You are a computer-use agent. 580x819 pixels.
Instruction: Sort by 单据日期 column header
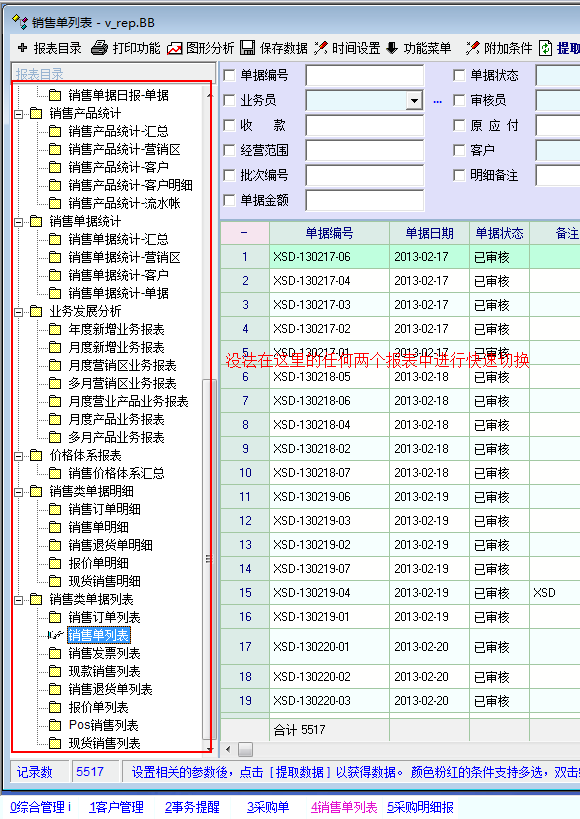[x=429, y=233]
